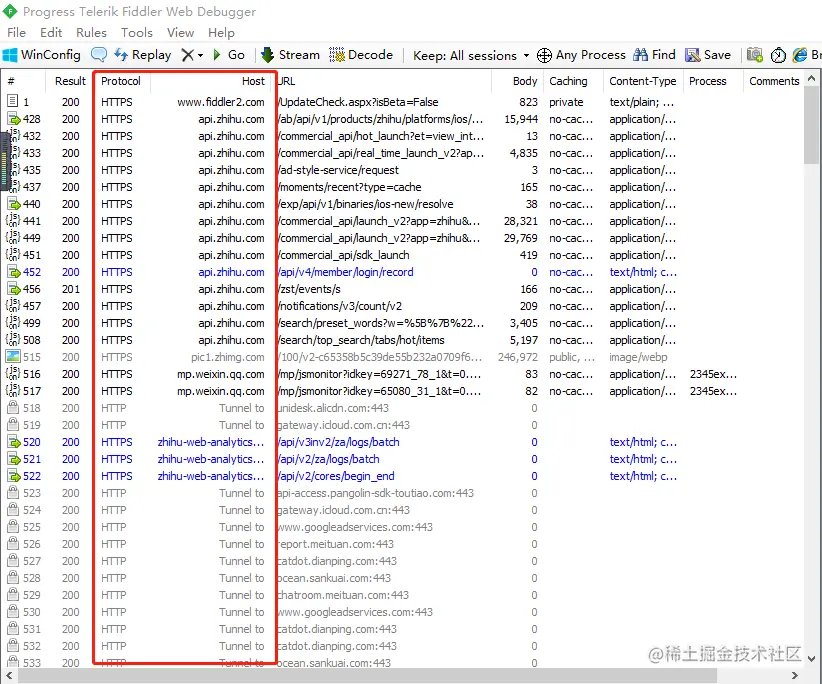Viewport: 822px width, 684px height.
Task: Click the camera screenshot icon
Action: [x=754, y=55]
